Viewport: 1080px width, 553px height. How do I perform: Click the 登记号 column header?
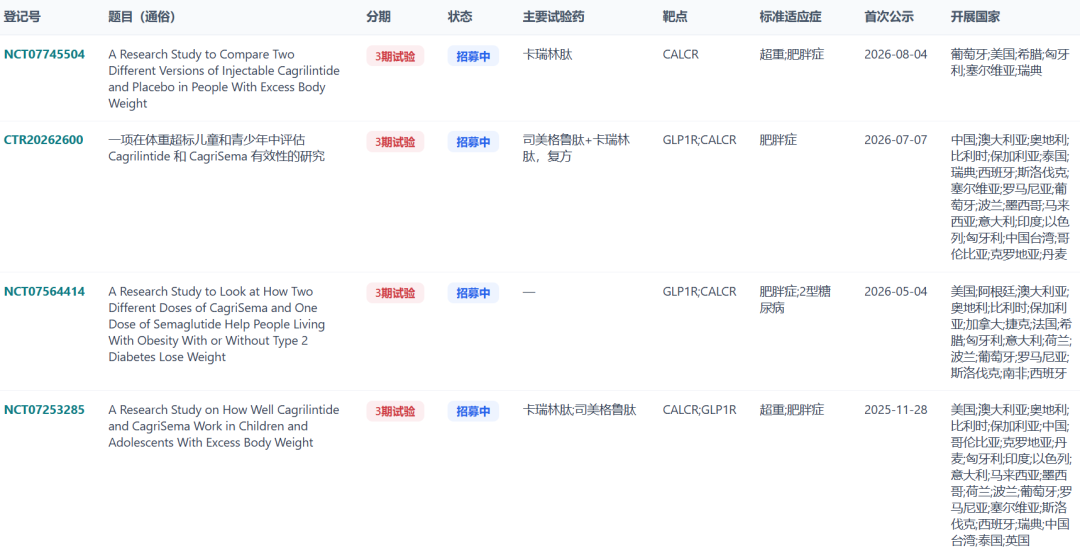[x=22, y=17]
